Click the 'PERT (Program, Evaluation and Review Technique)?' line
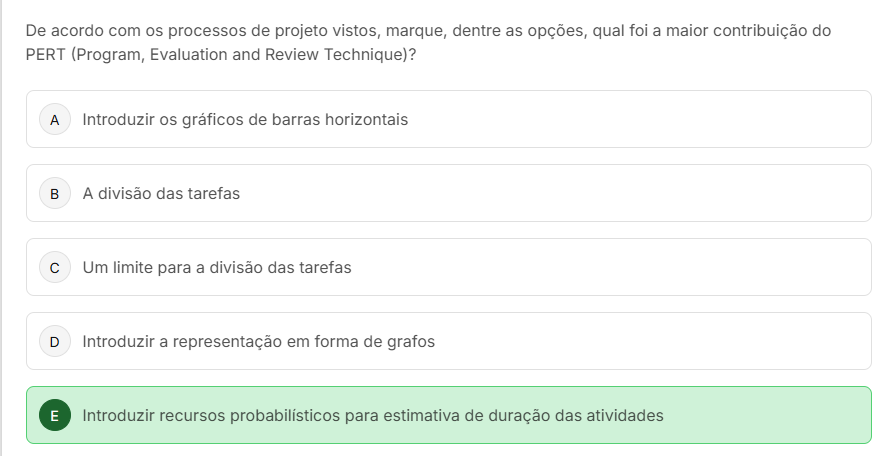 (x=221, y=55)
